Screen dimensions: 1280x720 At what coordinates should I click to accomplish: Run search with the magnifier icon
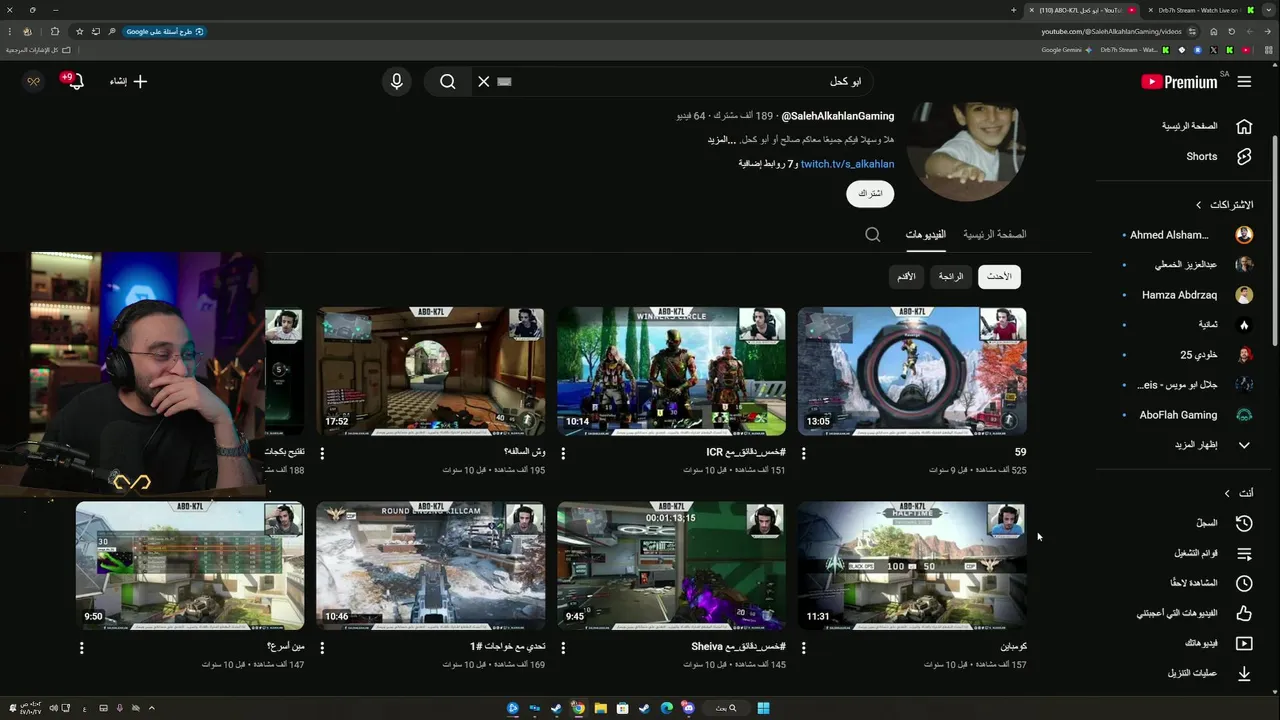(x=448, y=82)
